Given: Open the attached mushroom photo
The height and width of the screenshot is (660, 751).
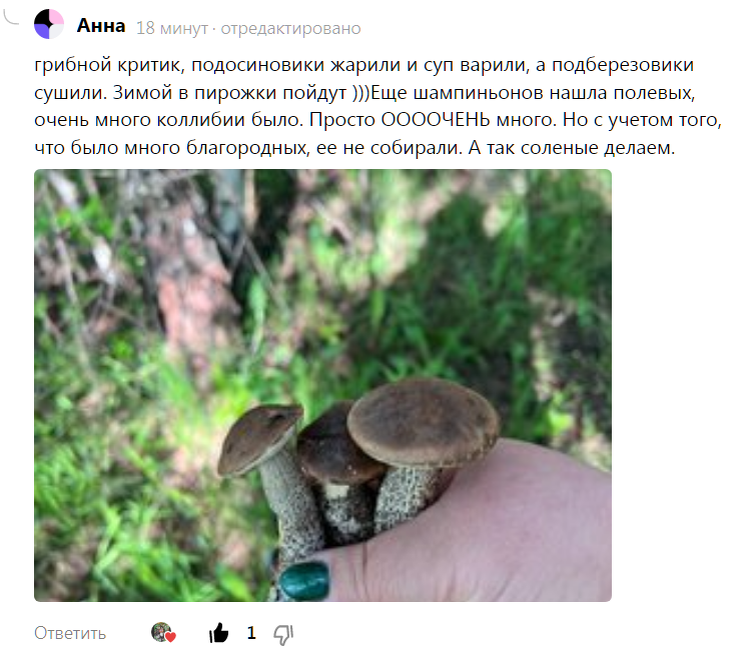Looking at the screenshot, I should coord(323,385).
